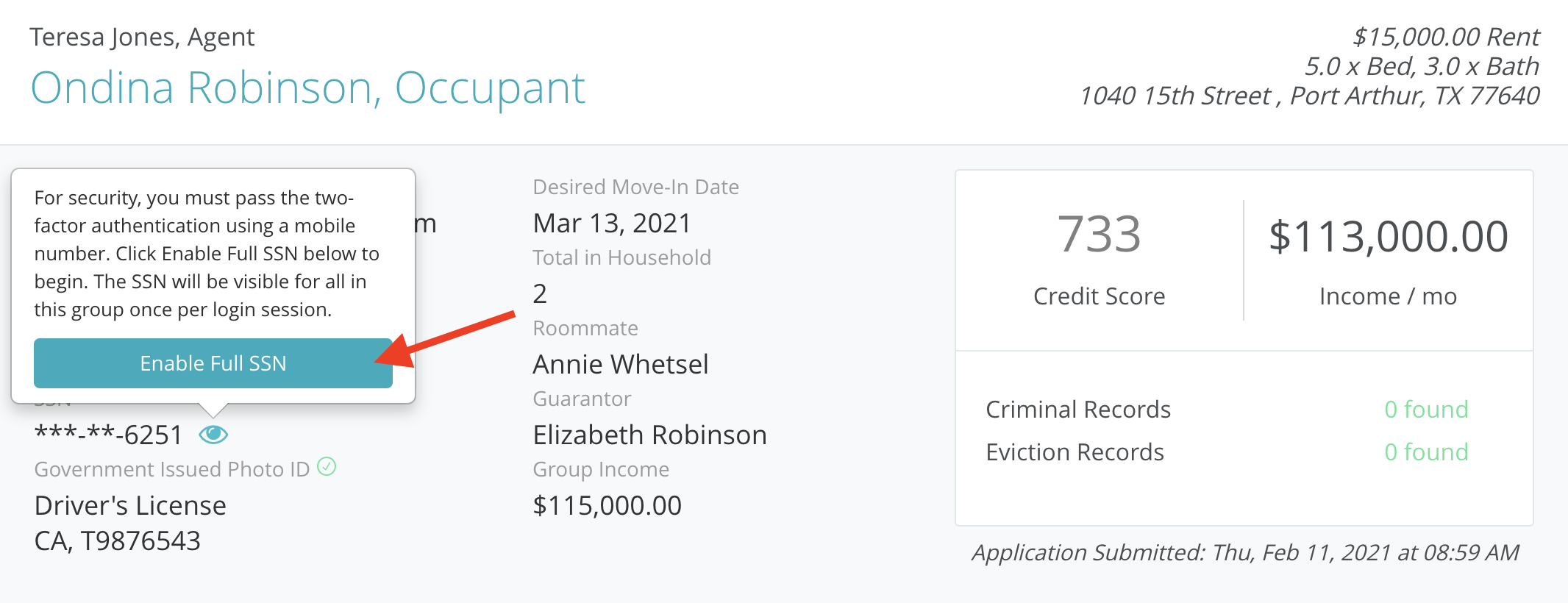Image resolution: width=1568 pixels, height=603 pixels.
Task: Click Criminal Records 0 found result
Action: 1425,409
